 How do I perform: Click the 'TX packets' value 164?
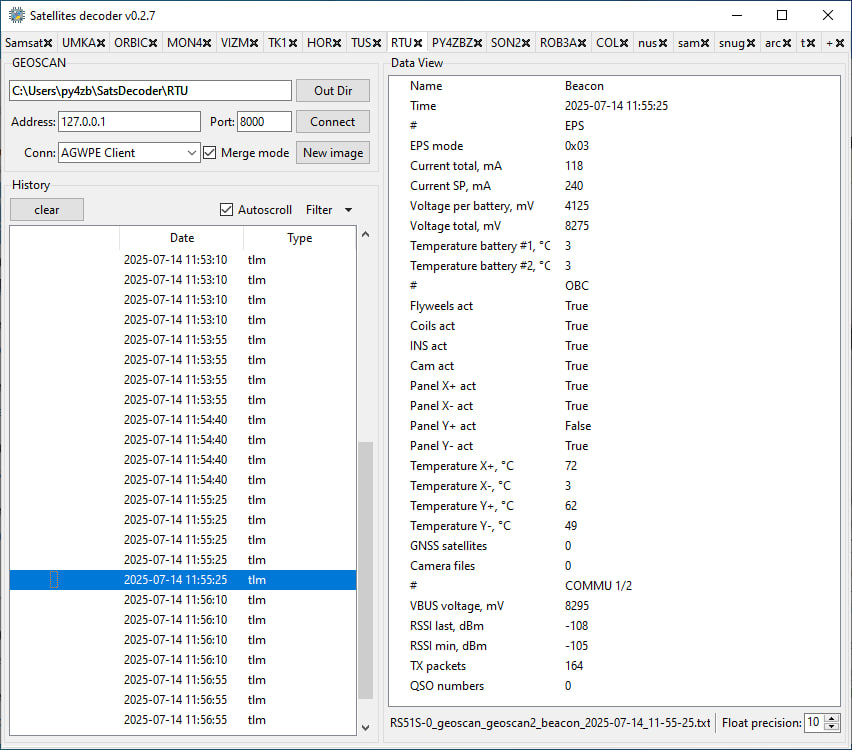pyautogui.click(x=574, y=666)
